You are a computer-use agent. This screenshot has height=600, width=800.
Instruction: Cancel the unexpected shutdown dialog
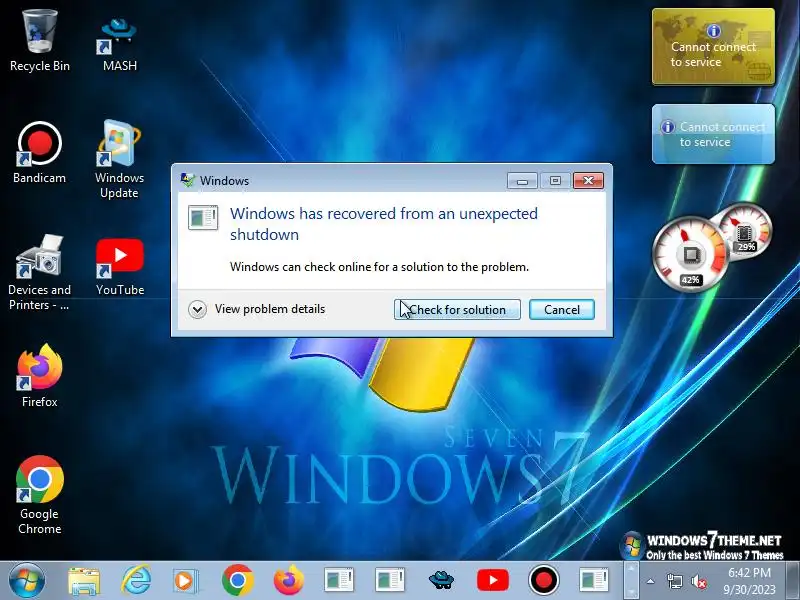coord(562,310)
